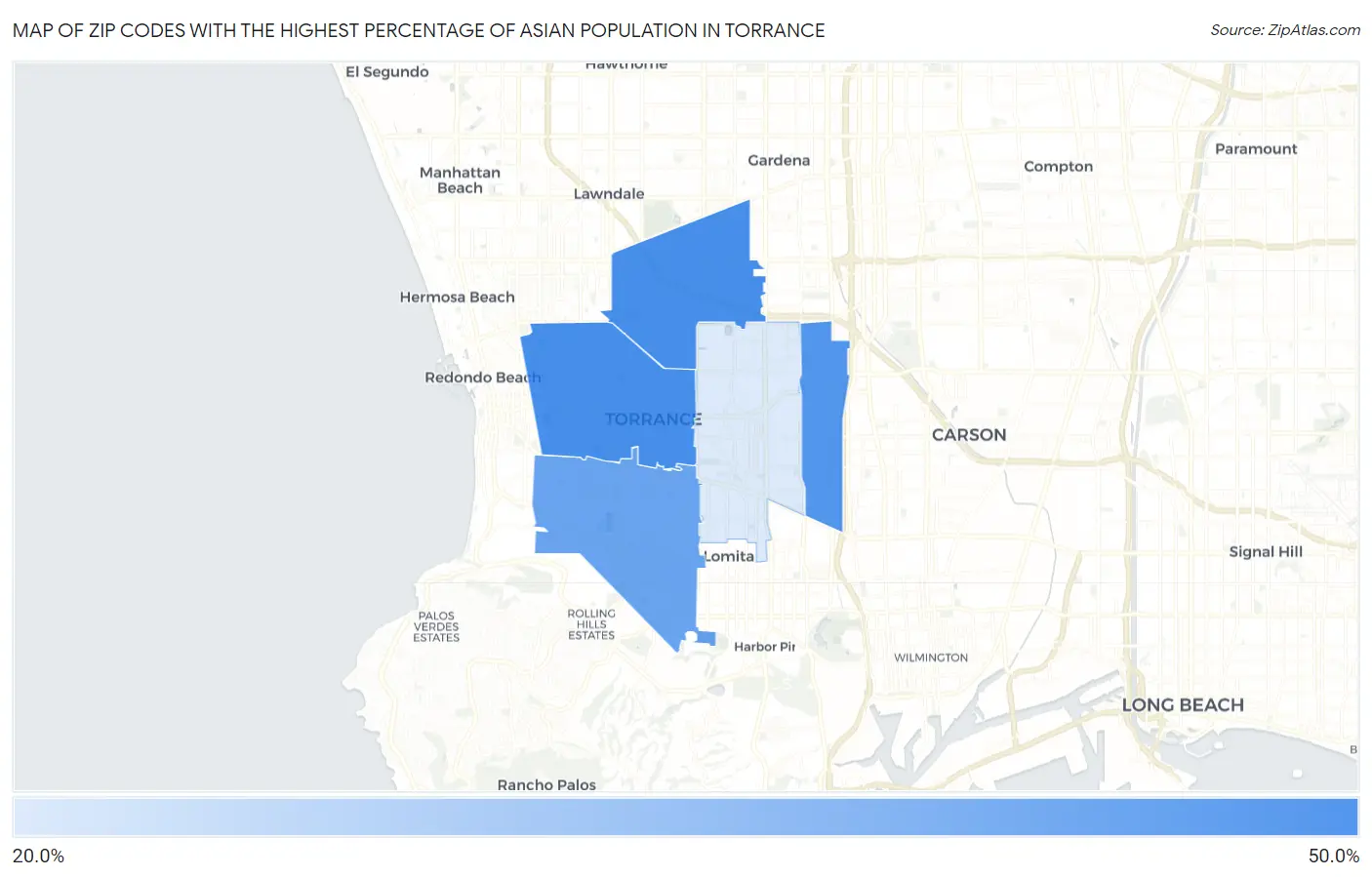The height and width of the screenshot is (877, 1372).
Task: Click the Compton city label
Action: point(1058,166)
